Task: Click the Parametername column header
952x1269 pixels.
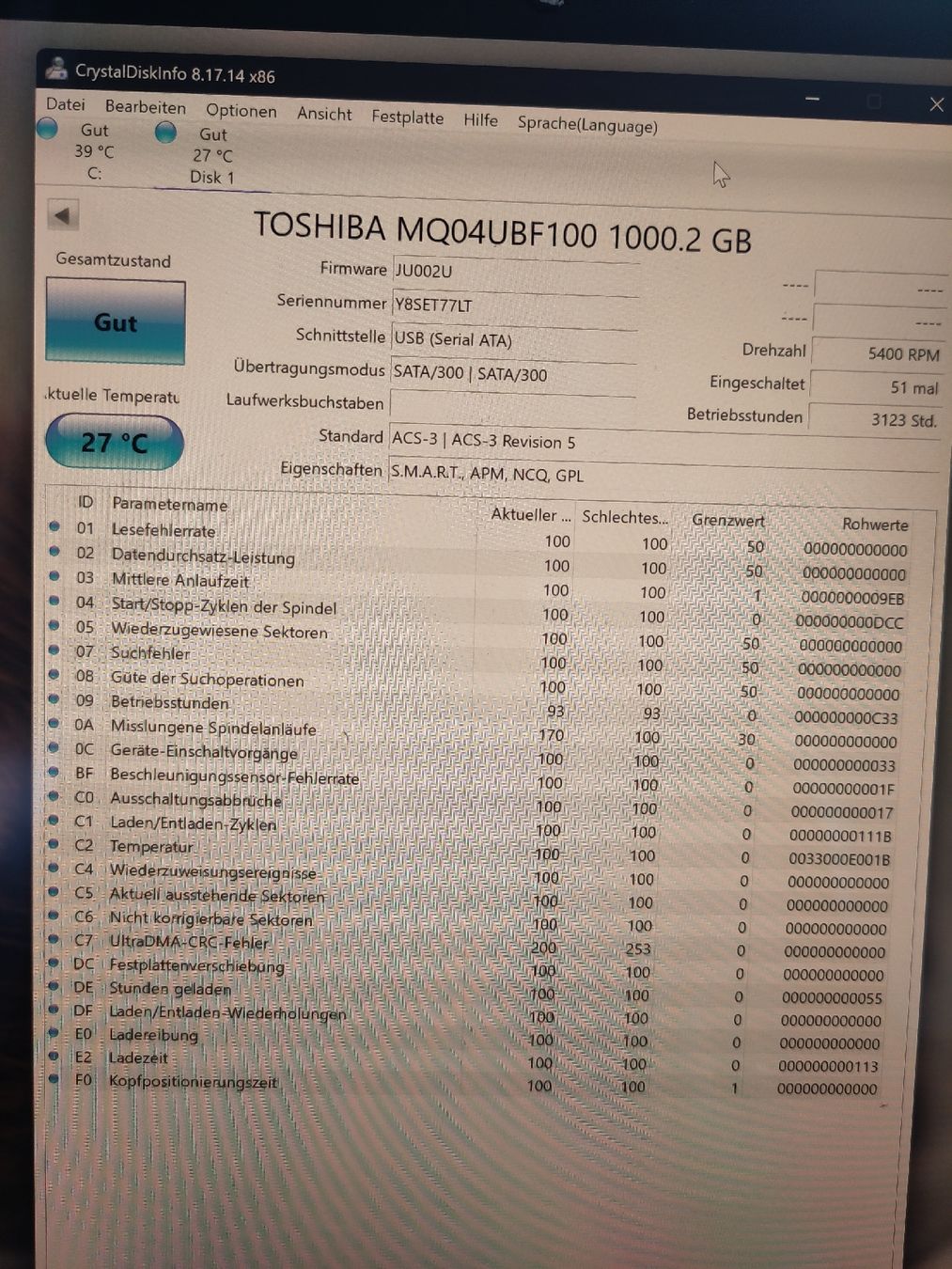Action: (x=169, y=504)
